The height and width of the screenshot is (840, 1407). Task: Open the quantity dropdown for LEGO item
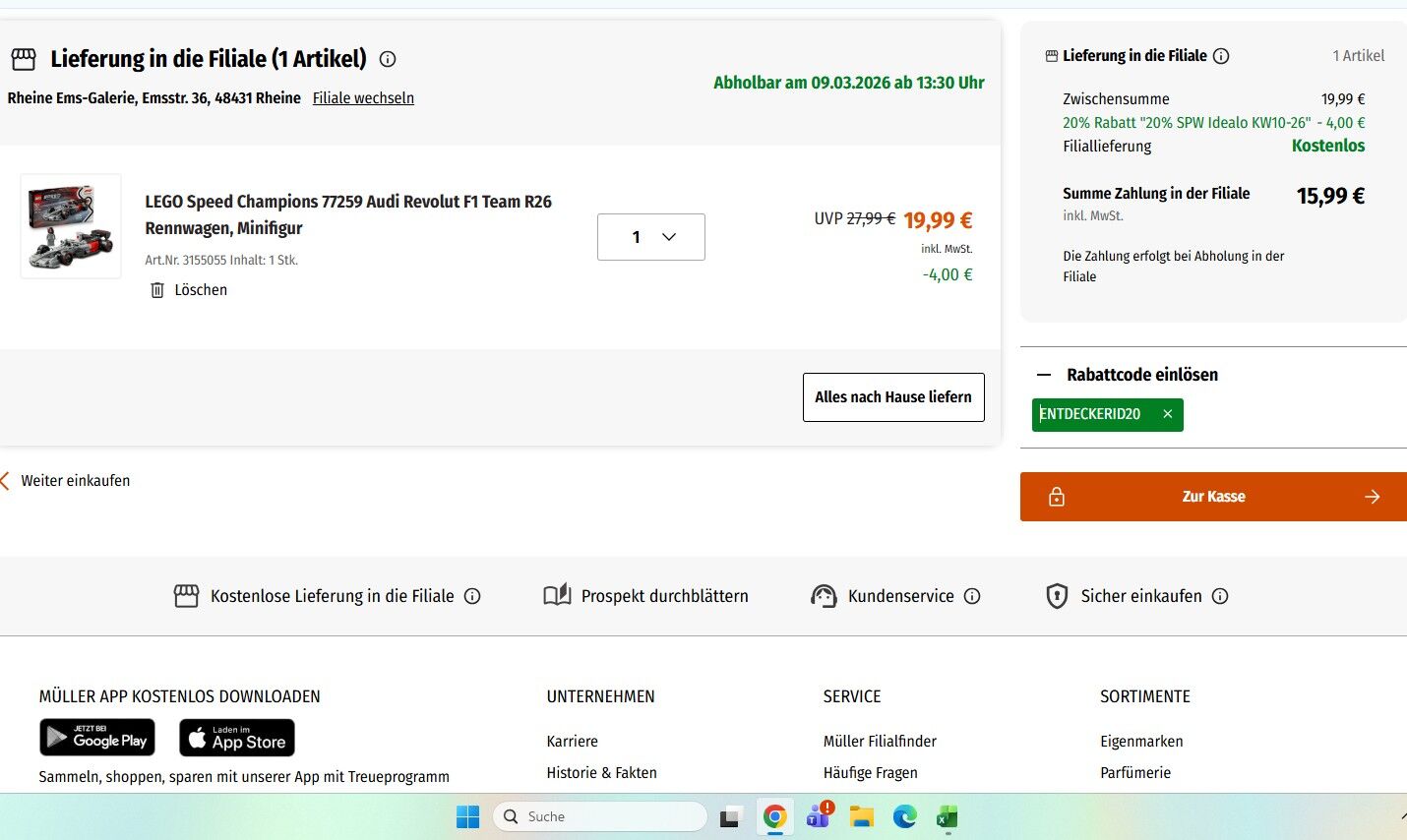pos(650,237)
